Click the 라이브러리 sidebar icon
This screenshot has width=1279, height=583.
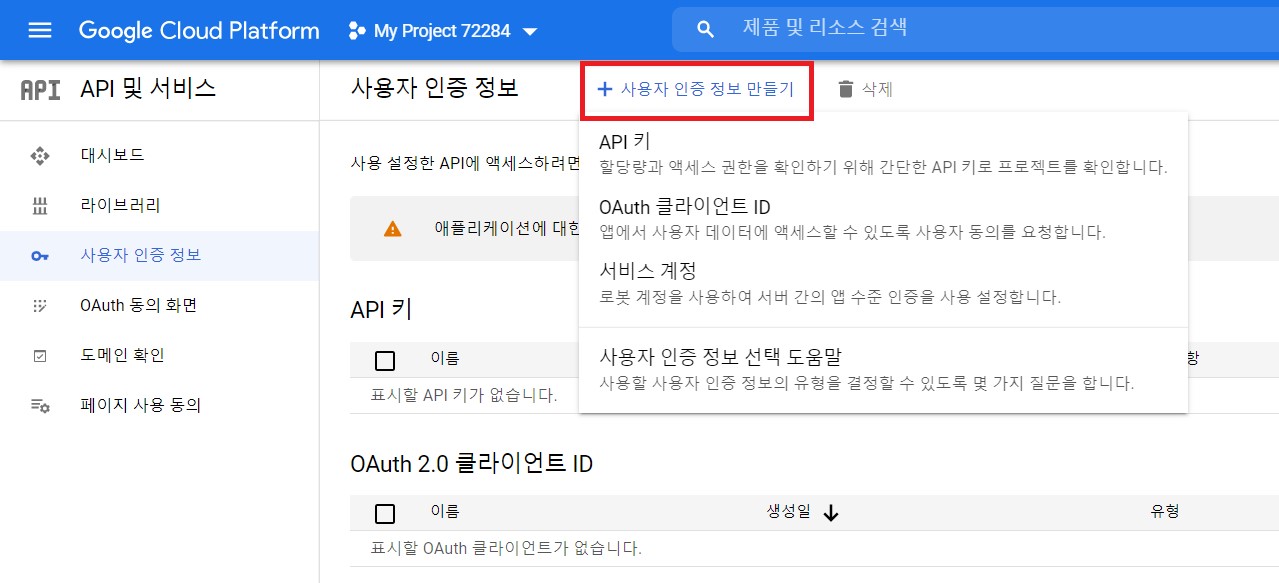[x=40, y=206]
